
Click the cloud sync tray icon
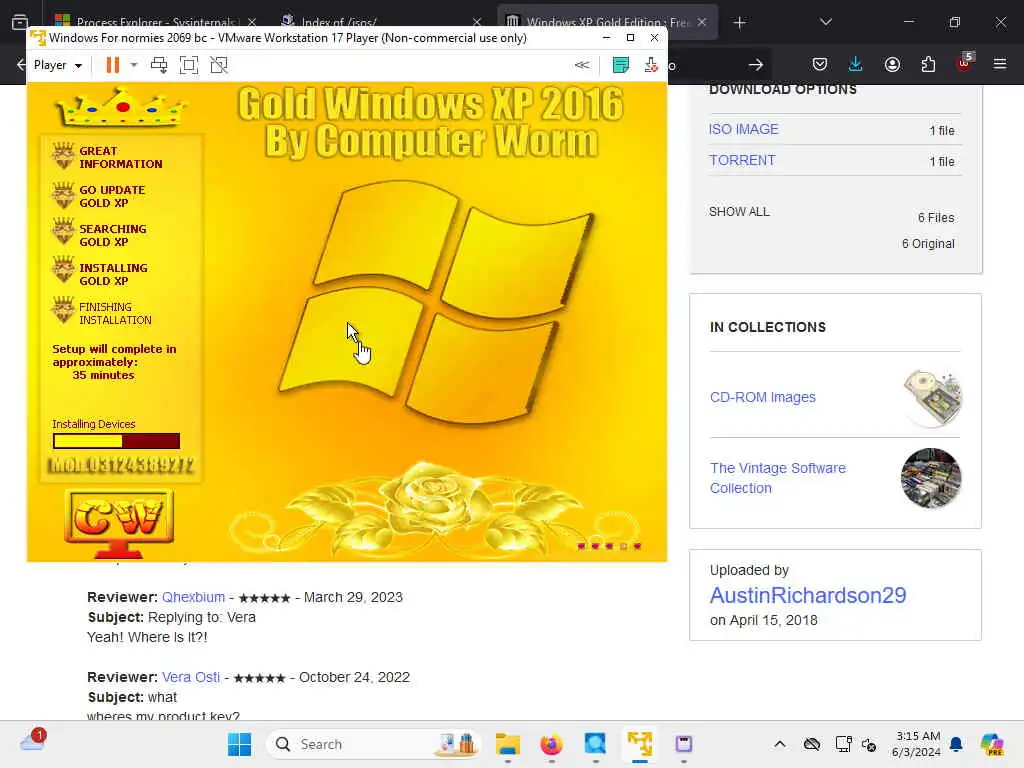tap(812, 744)
